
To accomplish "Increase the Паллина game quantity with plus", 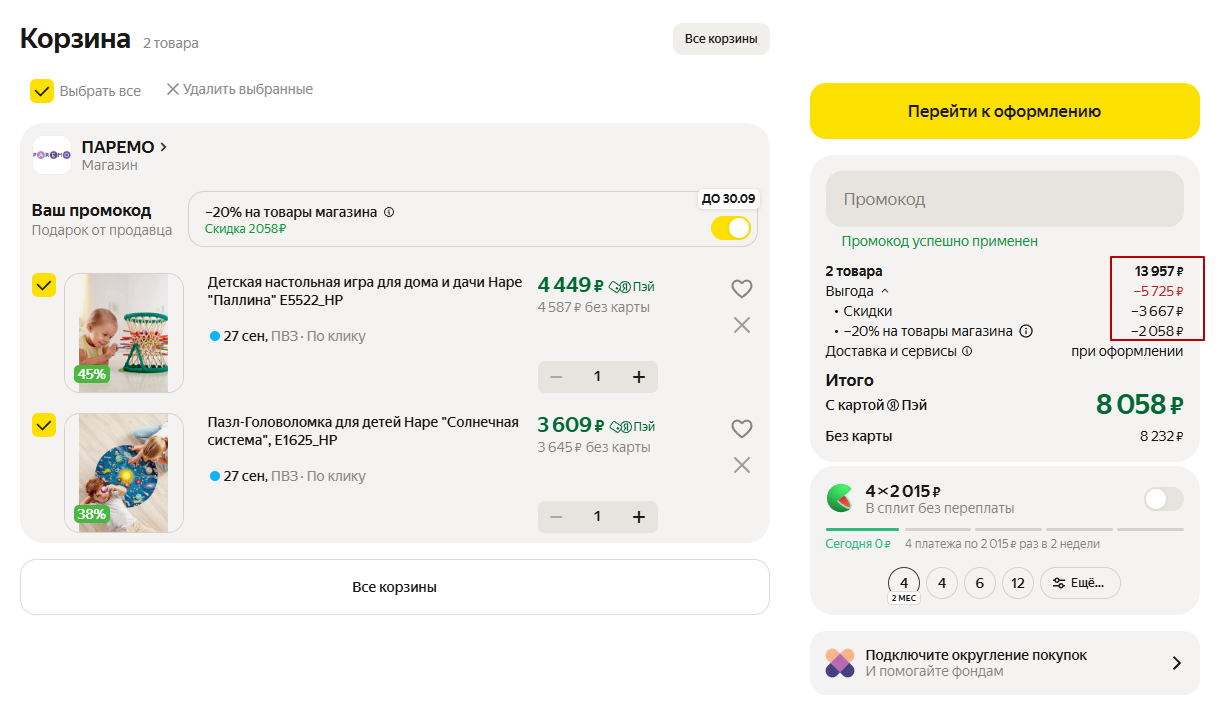I will 638,377.
